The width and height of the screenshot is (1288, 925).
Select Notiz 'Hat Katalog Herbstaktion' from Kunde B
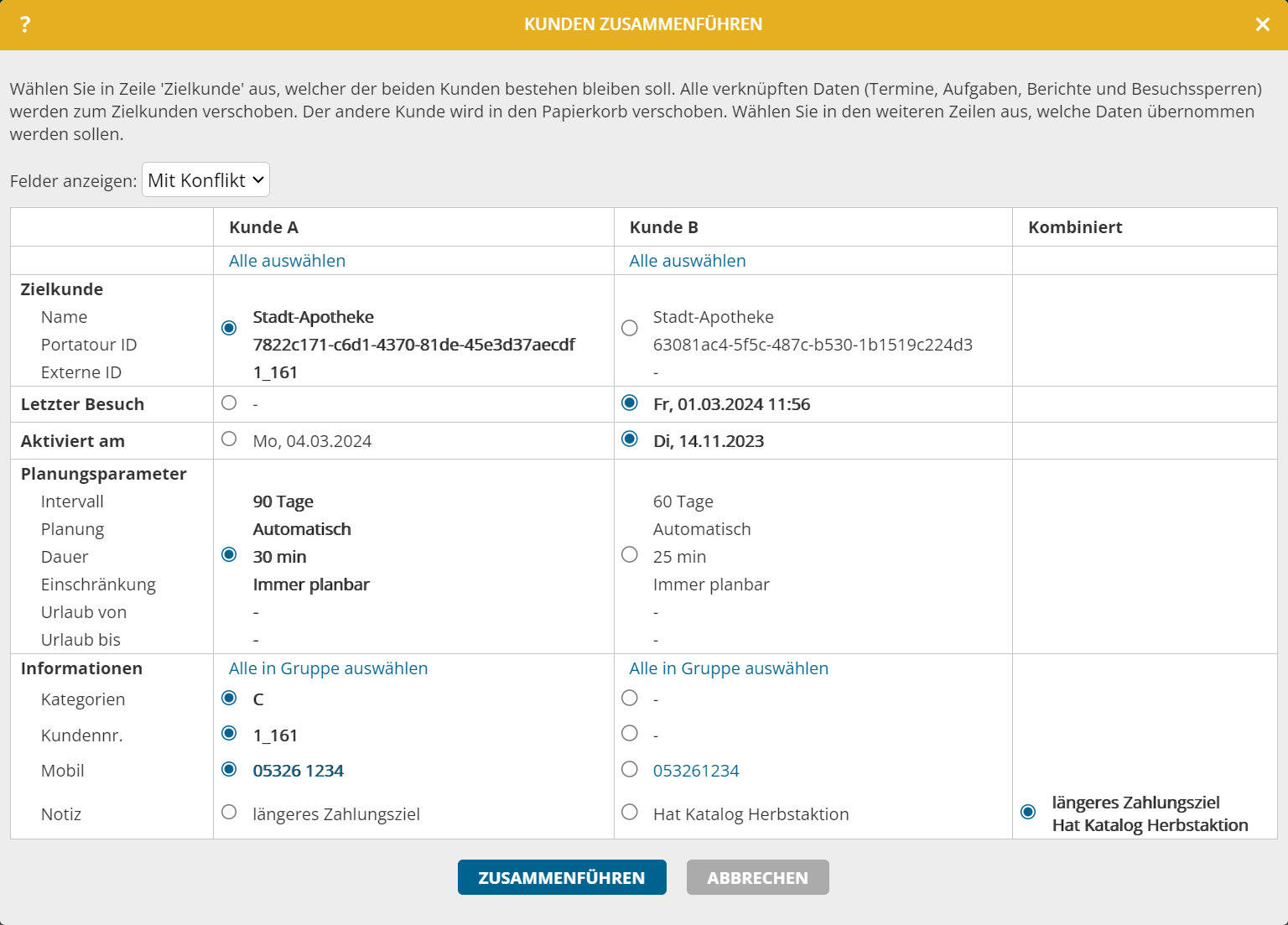pos(630,812)
